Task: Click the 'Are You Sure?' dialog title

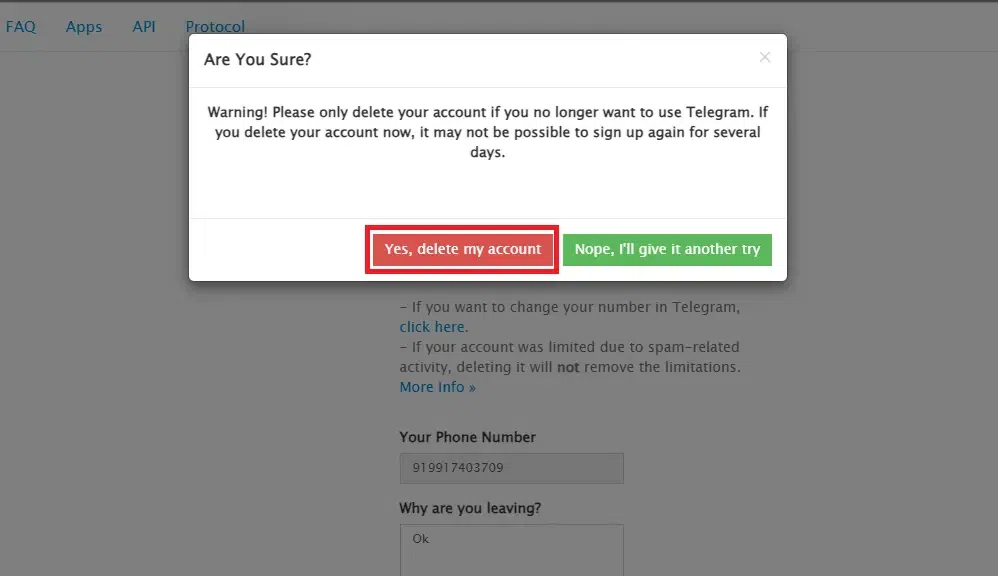Action: pos(257,60)
